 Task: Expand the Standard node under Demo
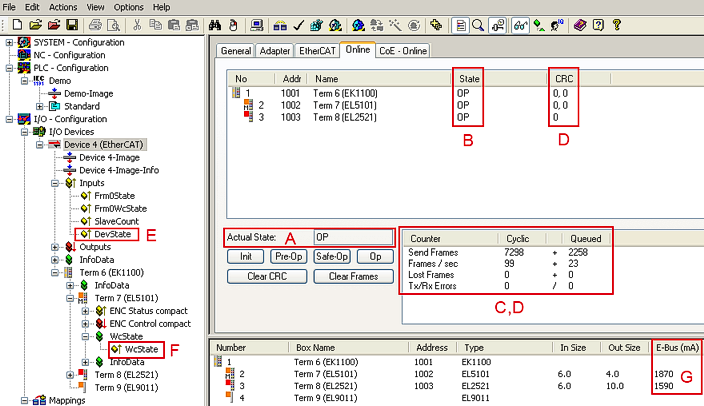pyautogui.click(x=40, y=106)
